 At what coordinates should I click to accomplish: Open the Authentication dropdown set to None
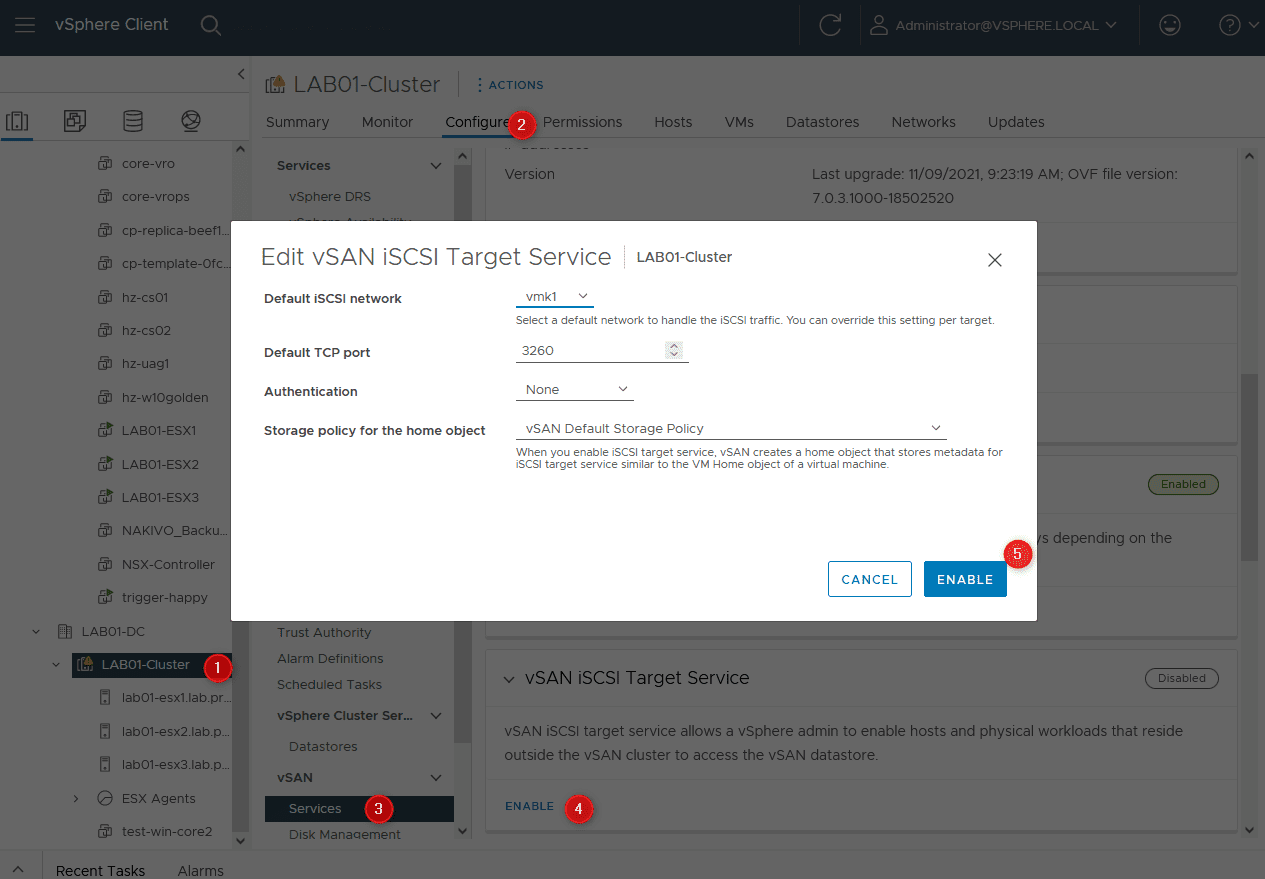(575, 389)
